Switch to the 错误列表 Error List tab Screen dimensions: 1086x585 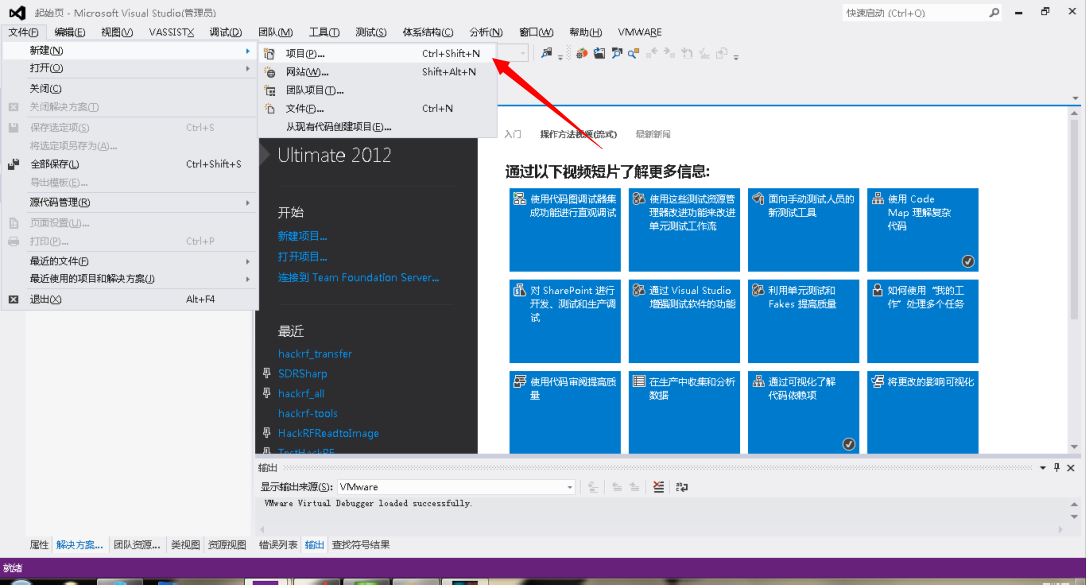(278, 545)
